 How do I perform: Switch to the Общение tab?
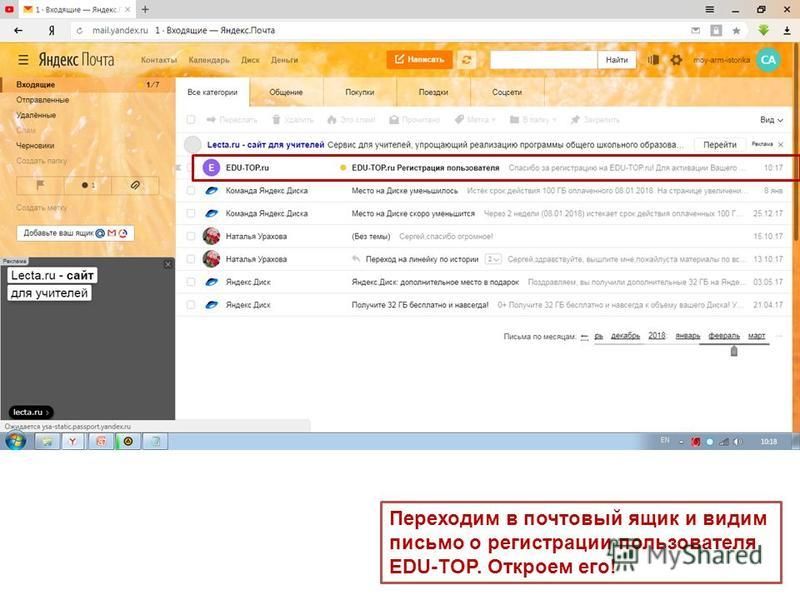click(x=286, y=92)
